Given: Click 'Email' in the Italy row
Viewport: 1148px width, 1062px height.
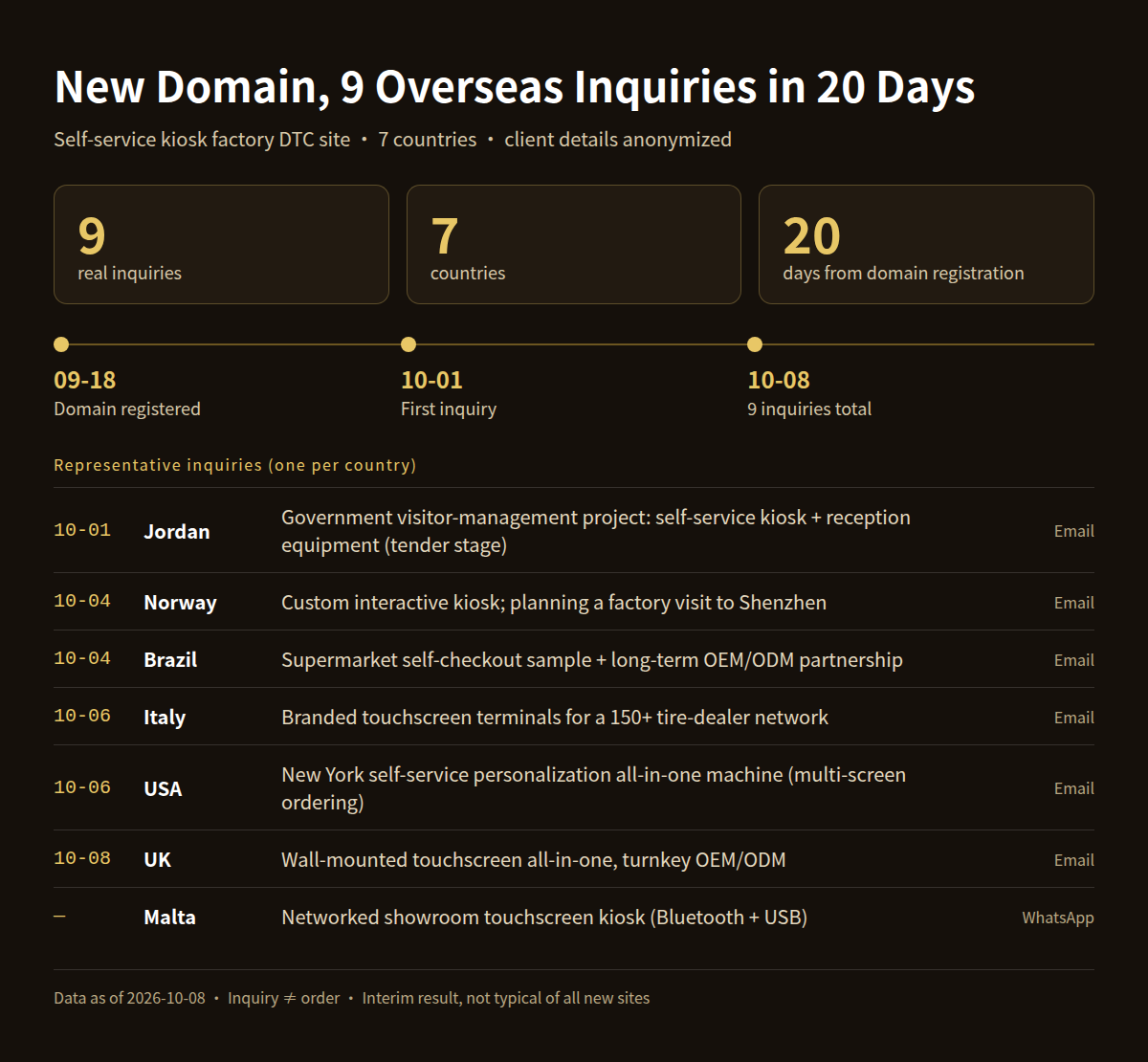Looking at the screenshot, I should tap(1073, 718).
